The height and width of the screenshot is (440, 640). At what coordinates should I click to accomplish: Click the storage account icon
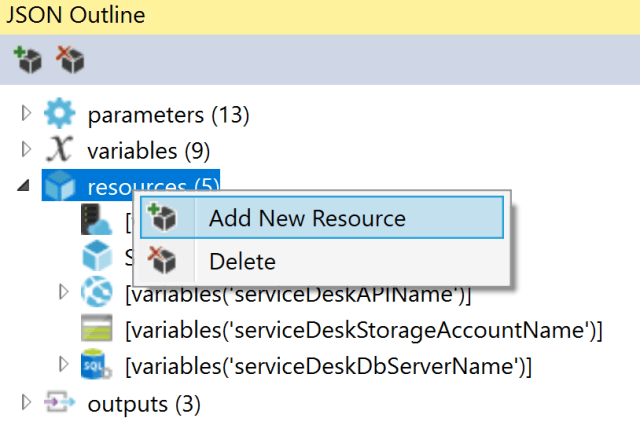coord(96,330)
